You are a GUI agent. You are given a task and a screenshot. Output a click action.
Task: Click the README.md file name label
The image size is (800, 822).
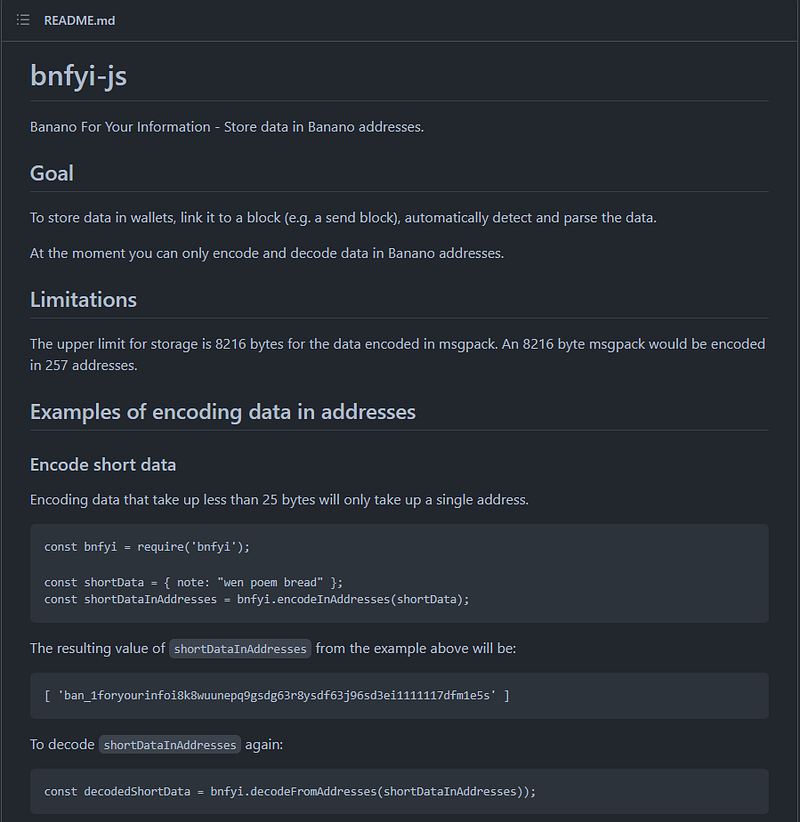(79, 20)
